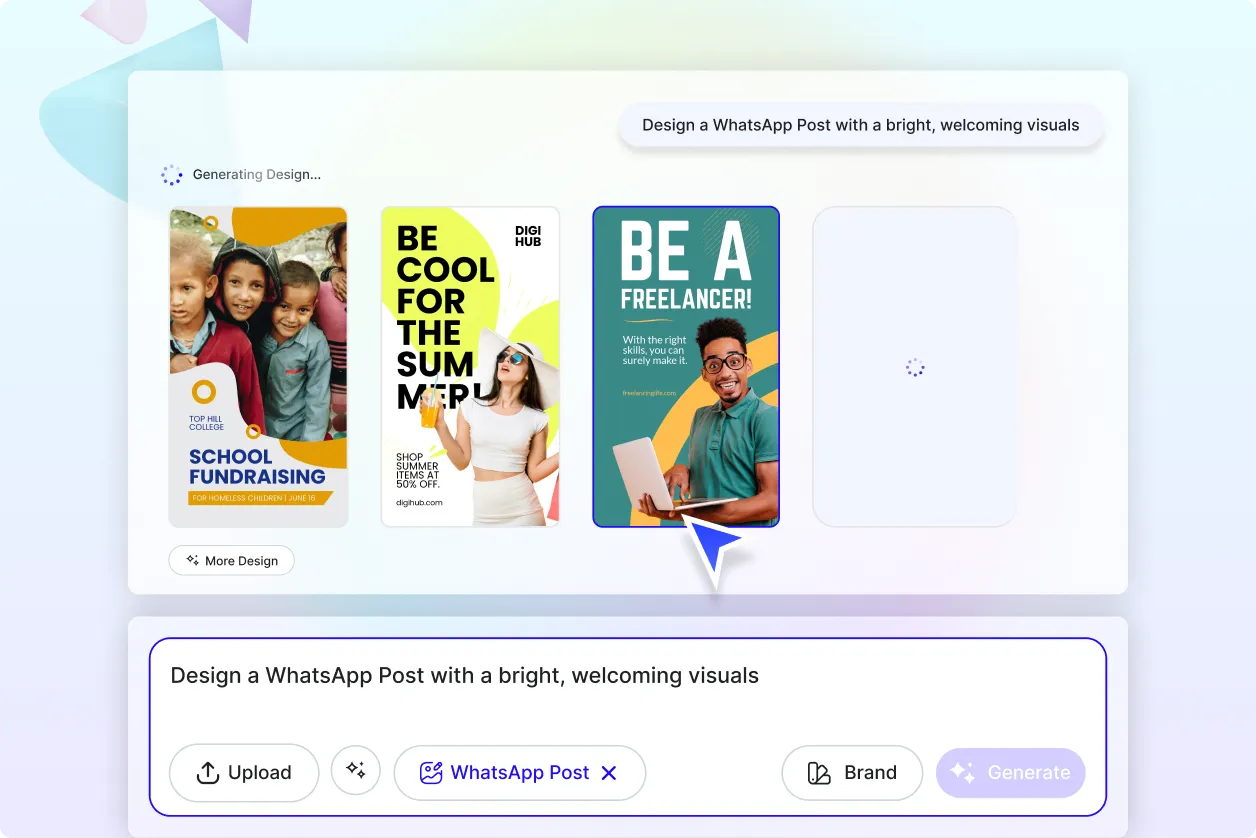Click the image icon in WhatsApp Post chip
The height and width of the screenshot is (838, 1256).
click(431, 773)
